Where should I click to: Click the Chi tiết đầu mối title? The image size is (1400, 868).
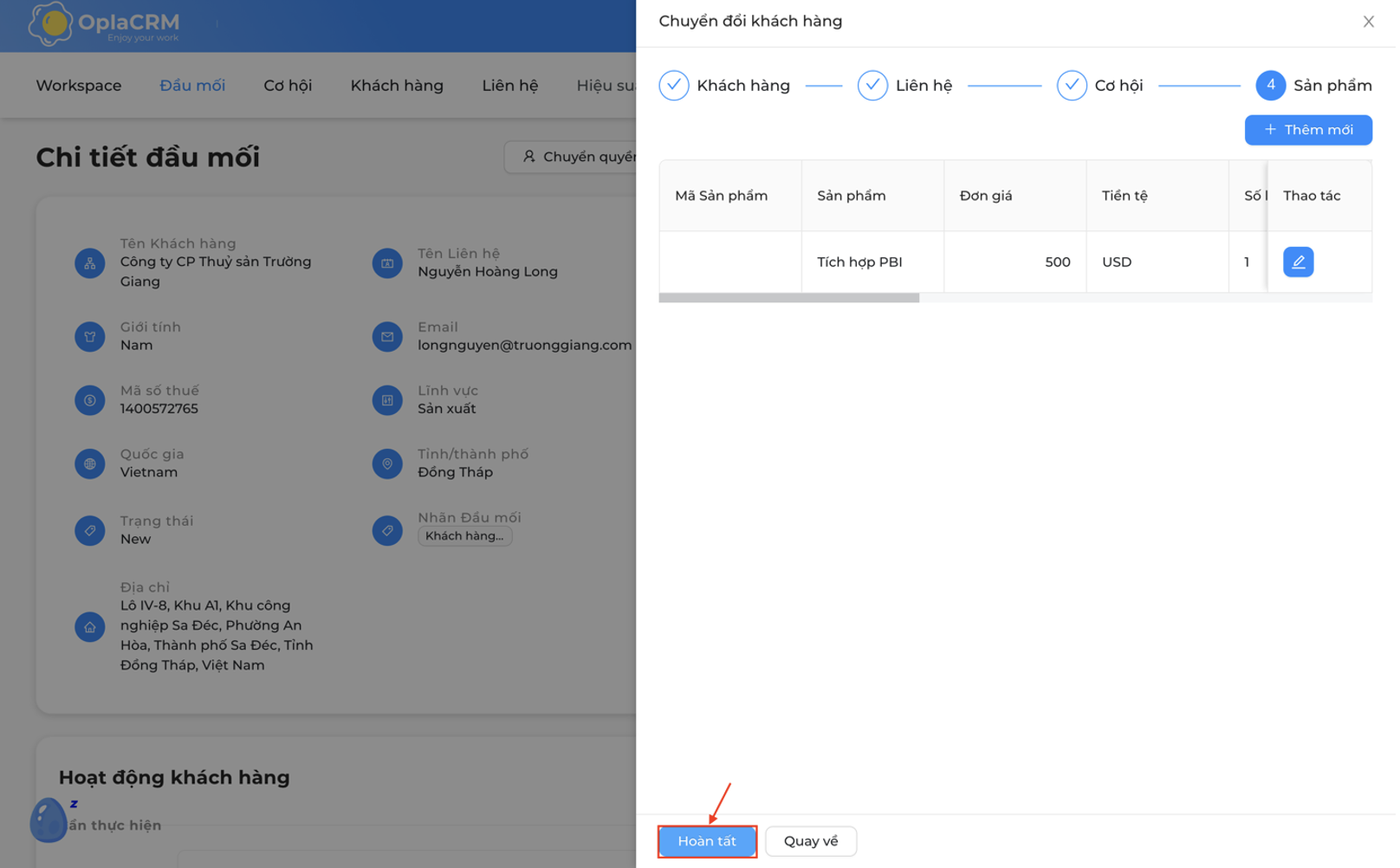[148, 158]
